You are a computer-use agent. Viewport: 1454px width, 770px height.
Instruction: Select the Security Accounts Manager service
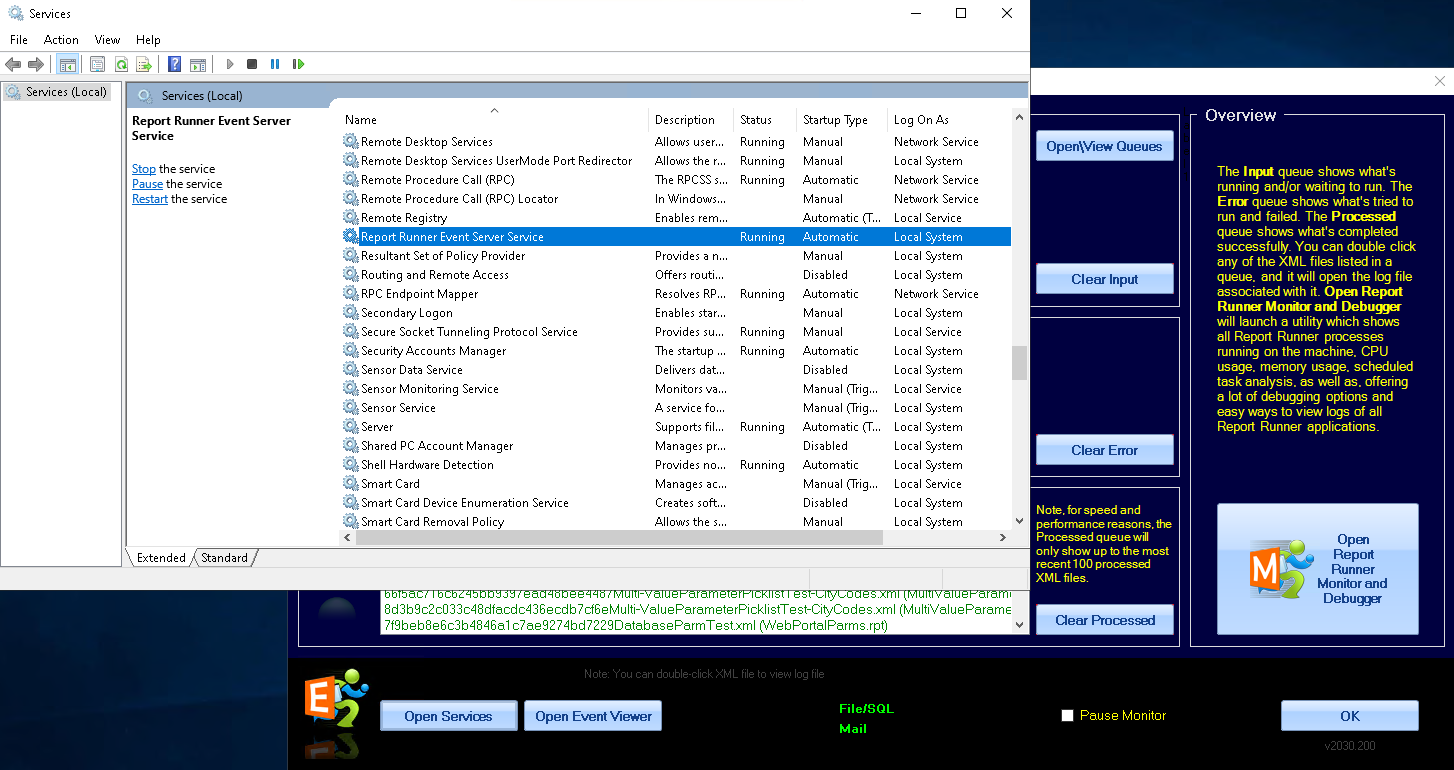coord(676,351)
